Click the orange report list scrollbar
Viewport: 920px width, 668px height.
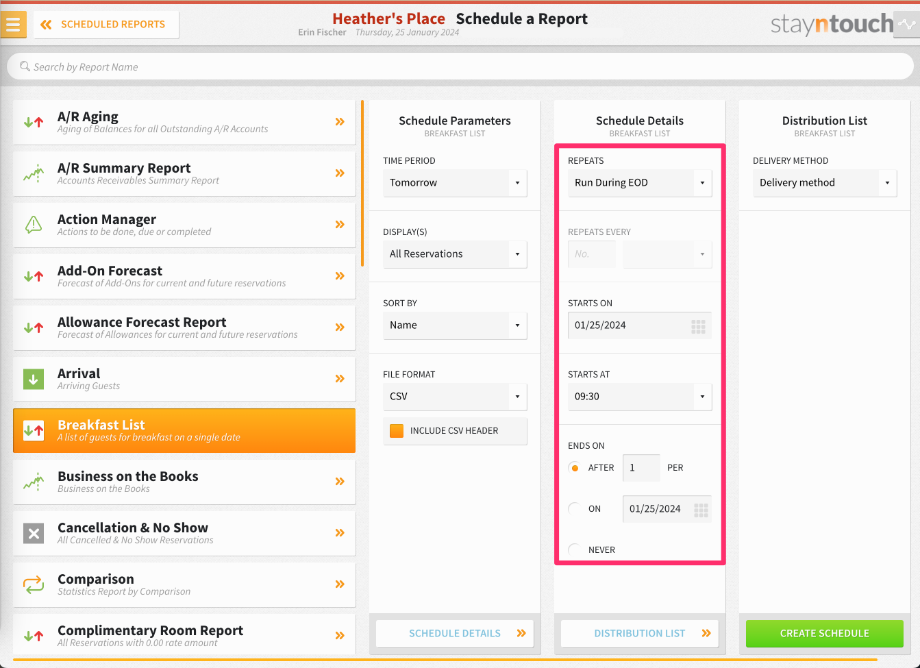(x=363, y=183)
